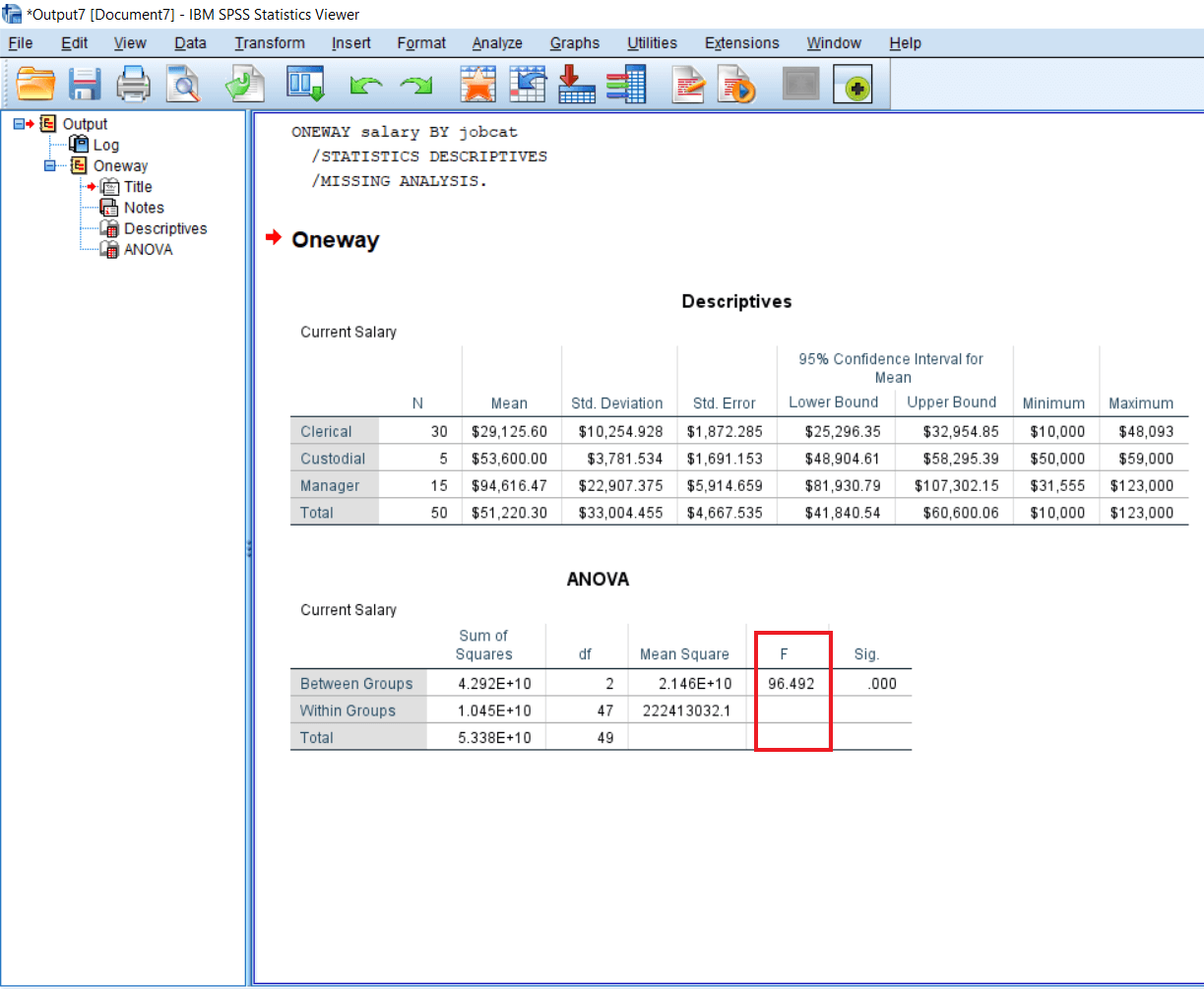1204x989 pixels.
Task: Undo the last action with the green left arrow
Action: click(x=366, y=87)
